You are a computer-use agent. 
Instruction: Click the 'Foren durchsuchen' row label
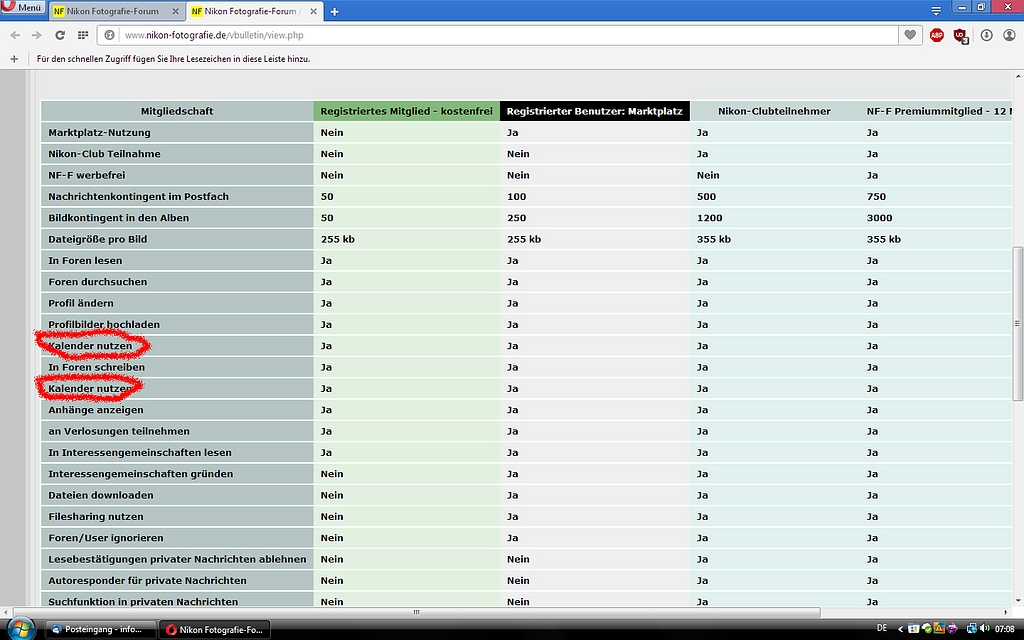(98, 282)
